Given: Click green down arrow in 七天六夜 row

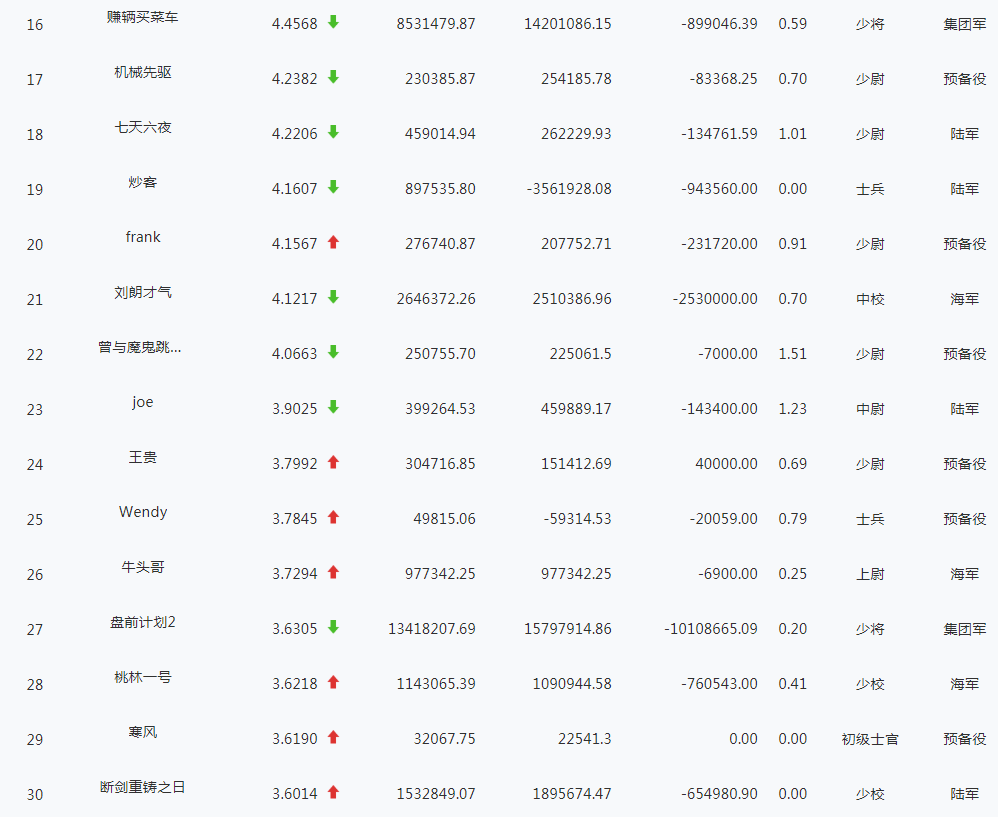Looking at the screenshot, I should pyautogui.click(x=333, y=132).
